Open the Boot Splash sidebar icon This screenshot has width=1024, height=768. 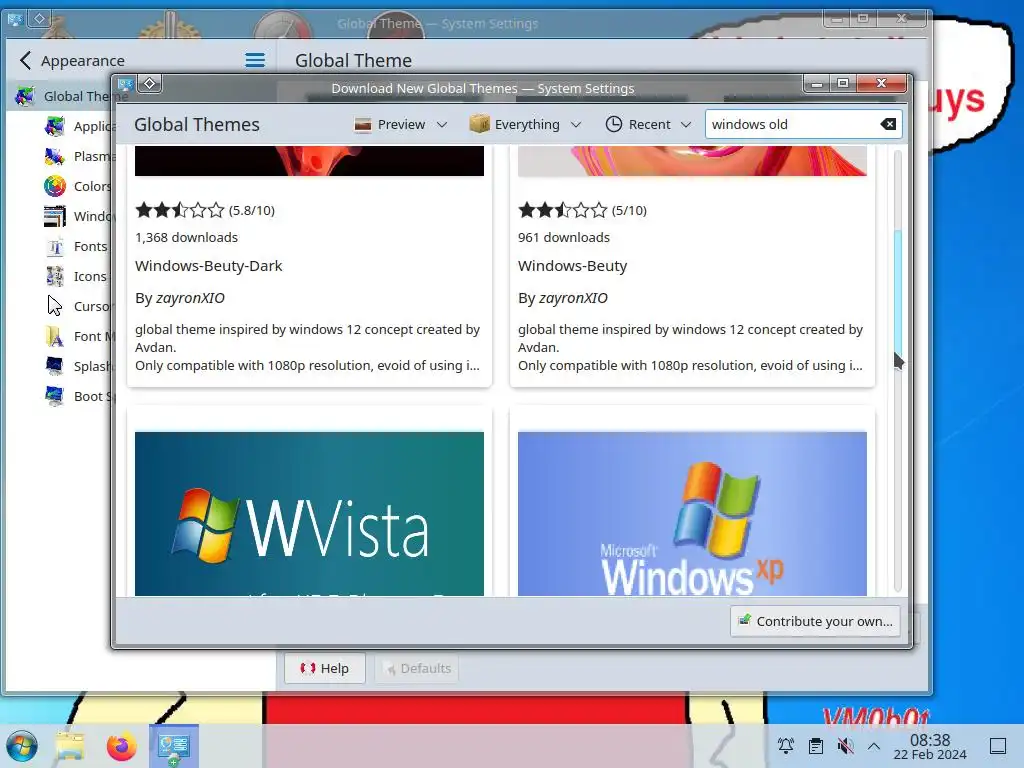[x=55, y=396]
